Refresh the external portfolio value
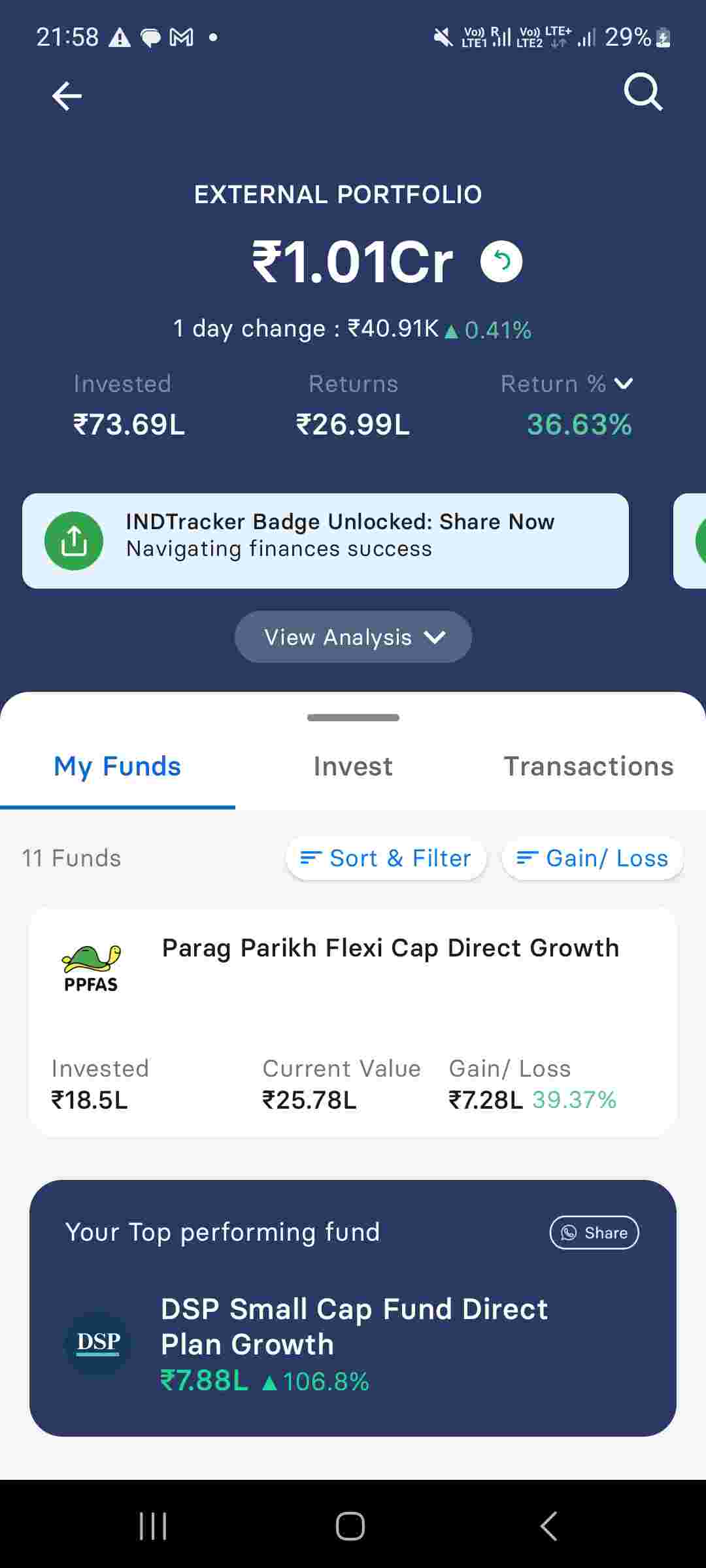Image resolution: width=706 pixels, height=1568 pixels. click(x=501, y=261)
